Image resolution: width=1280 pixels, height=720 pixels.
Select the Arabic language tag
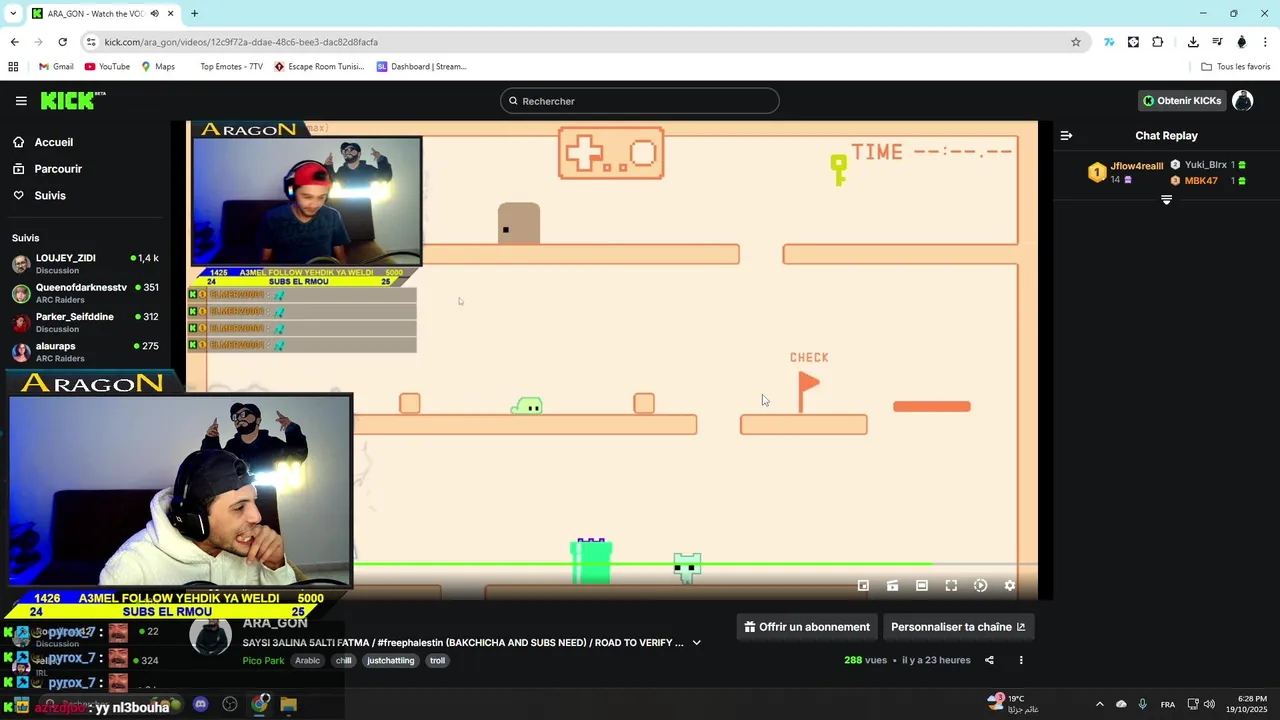[308, 661]
